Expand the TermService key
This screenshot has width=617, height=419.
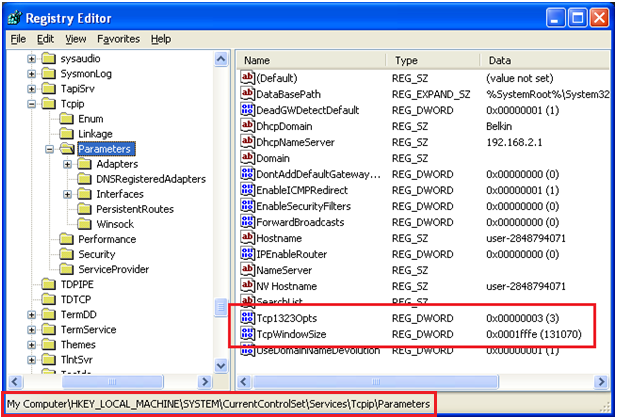[x=31, y=330]
